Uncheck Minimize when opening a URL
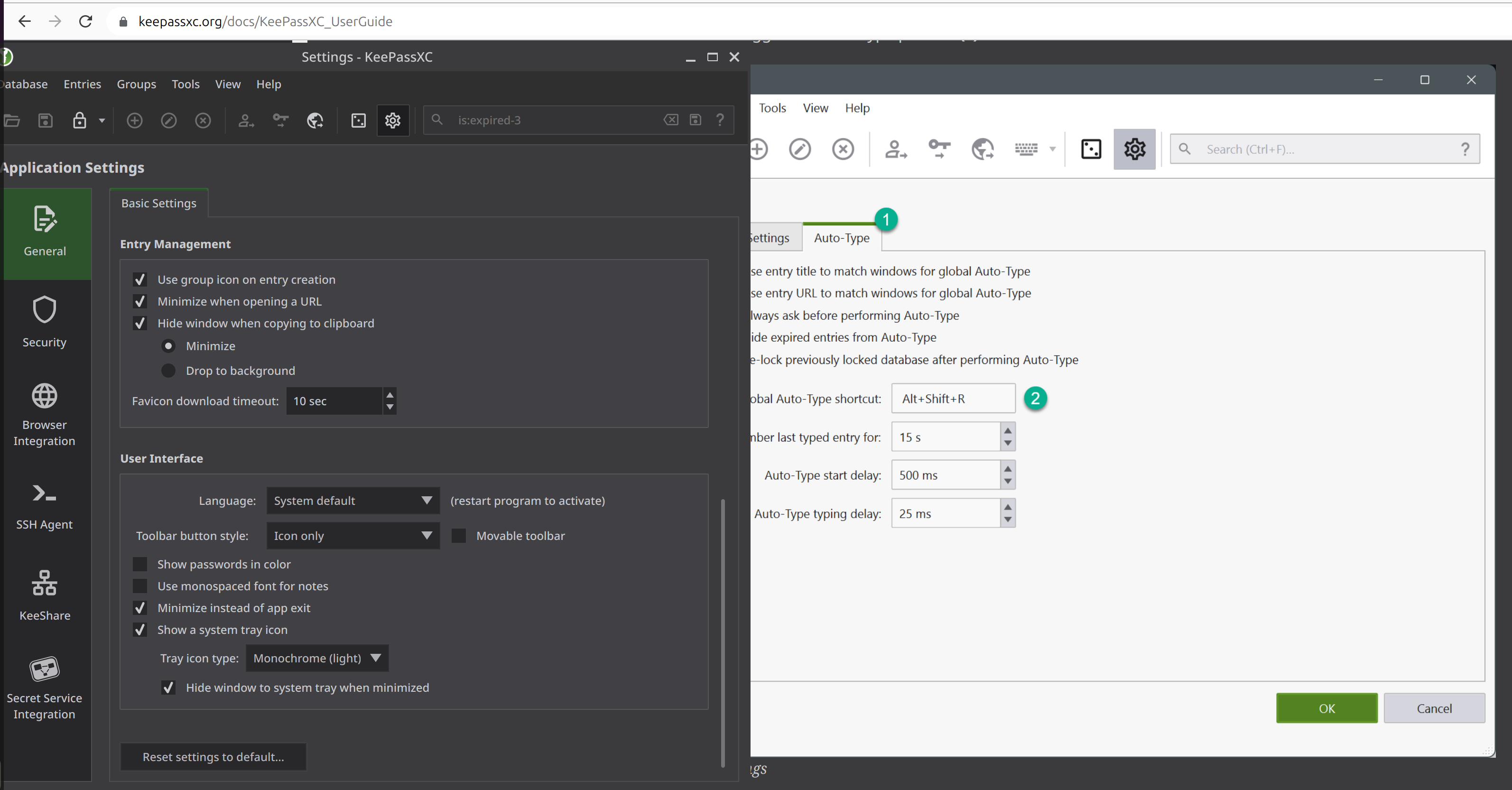1512x790 pixels. tap(139, 301)
